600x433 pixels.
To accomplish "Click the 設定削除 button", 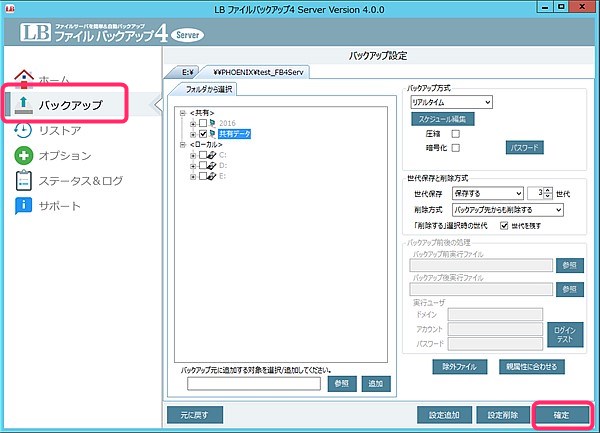I will (x=503, y=415).
